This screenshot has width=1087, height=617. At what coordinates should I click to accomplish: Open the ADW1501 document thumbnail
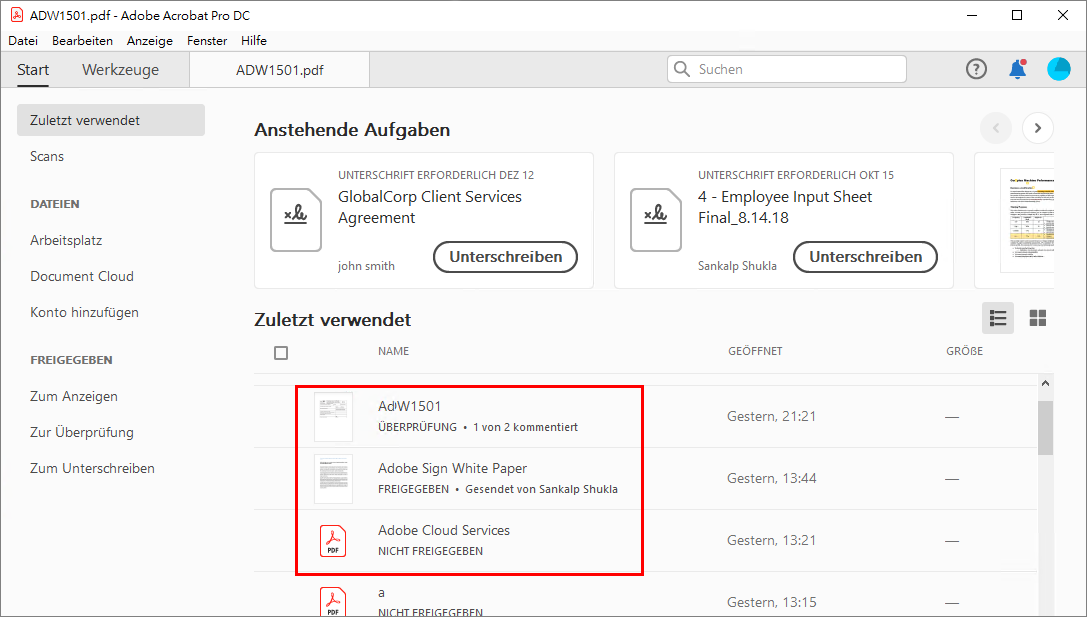[333, 417]
